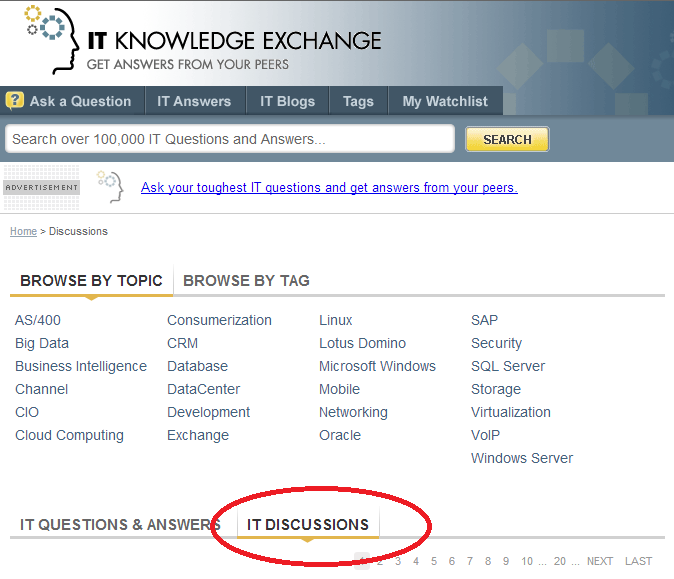
Task: Go to pagination page 10
Action: [527, 561]
